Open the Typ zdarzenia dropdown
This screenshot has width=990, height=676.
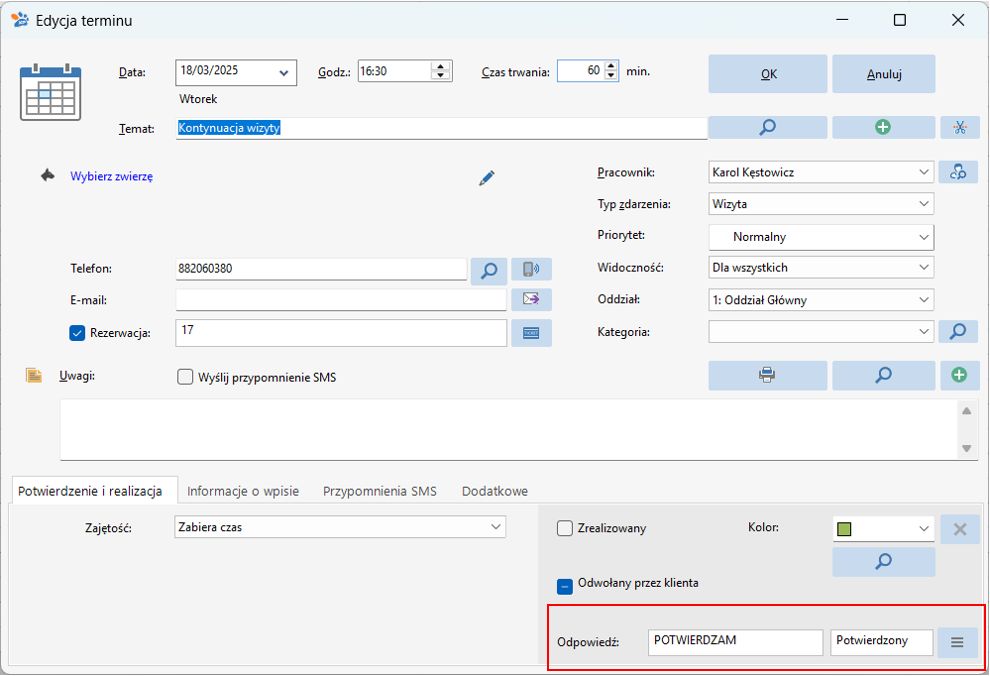[x=923, y=203]
